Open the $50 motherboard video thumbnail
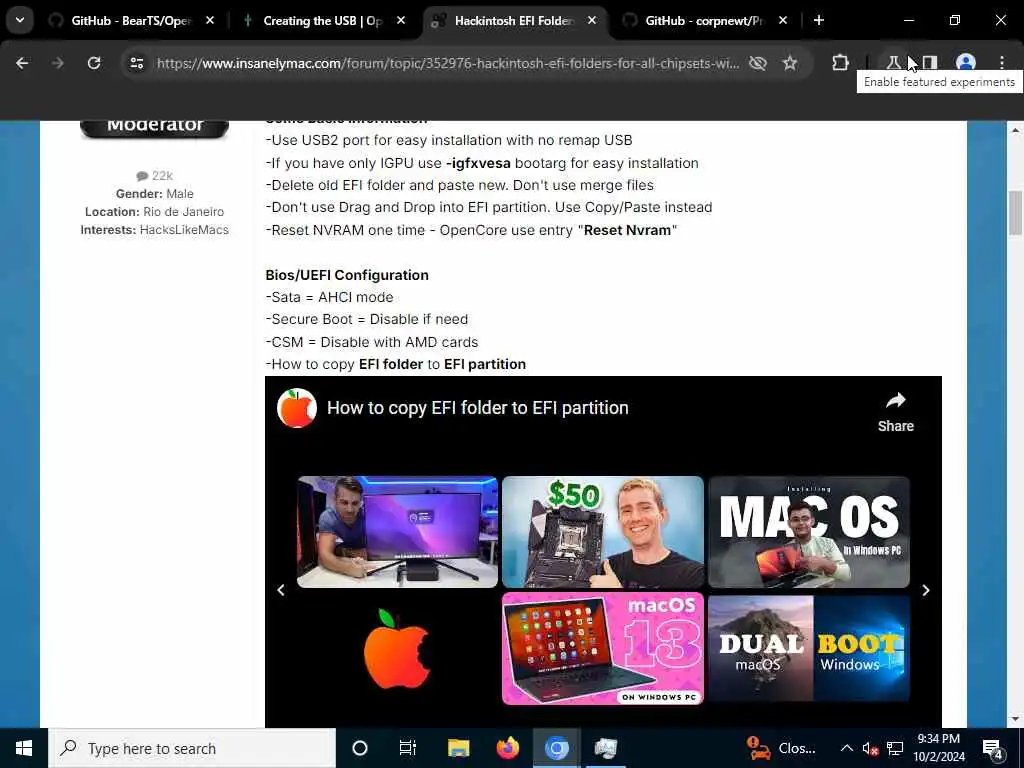 [x=603, y=532]
